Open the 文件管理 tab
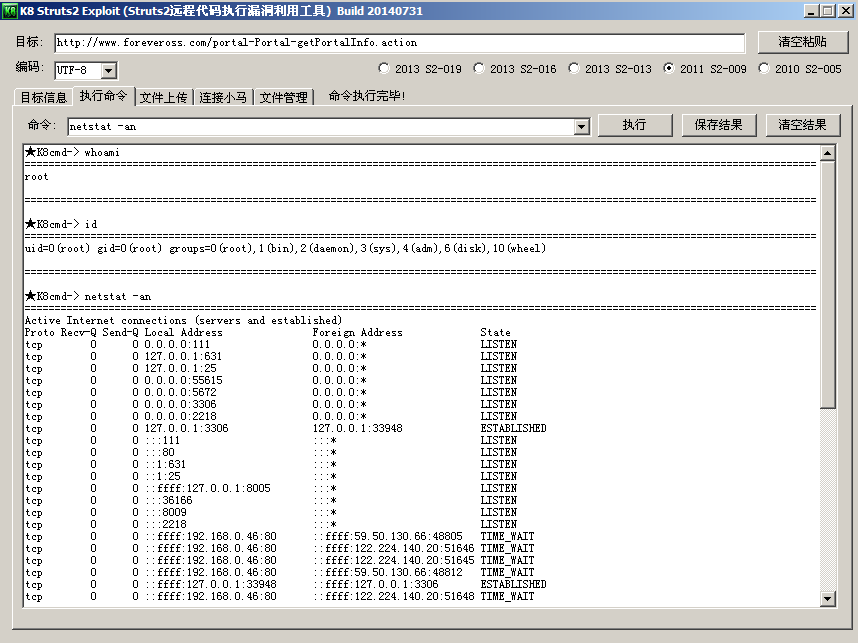Screen dimensions: 858x643 pos(283,97)
